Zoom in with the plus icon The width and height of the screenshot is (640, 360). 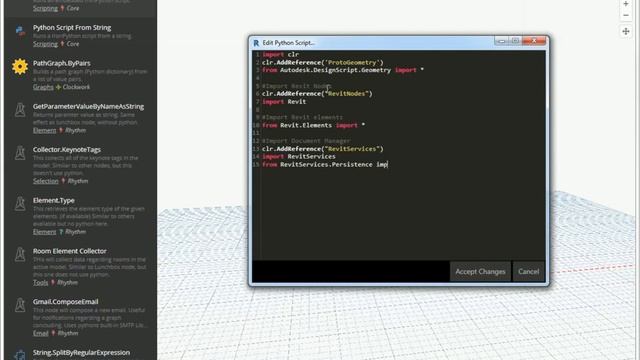626,4
